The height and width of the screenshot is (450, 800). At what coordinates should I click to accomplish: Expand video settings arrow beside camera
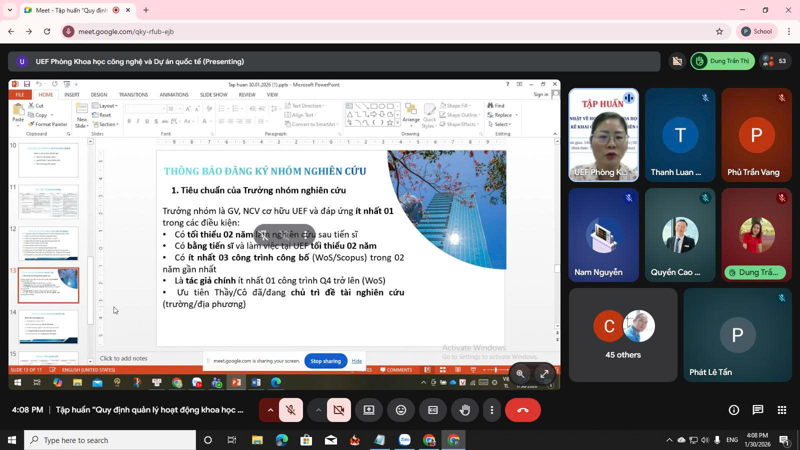point(318,410)
